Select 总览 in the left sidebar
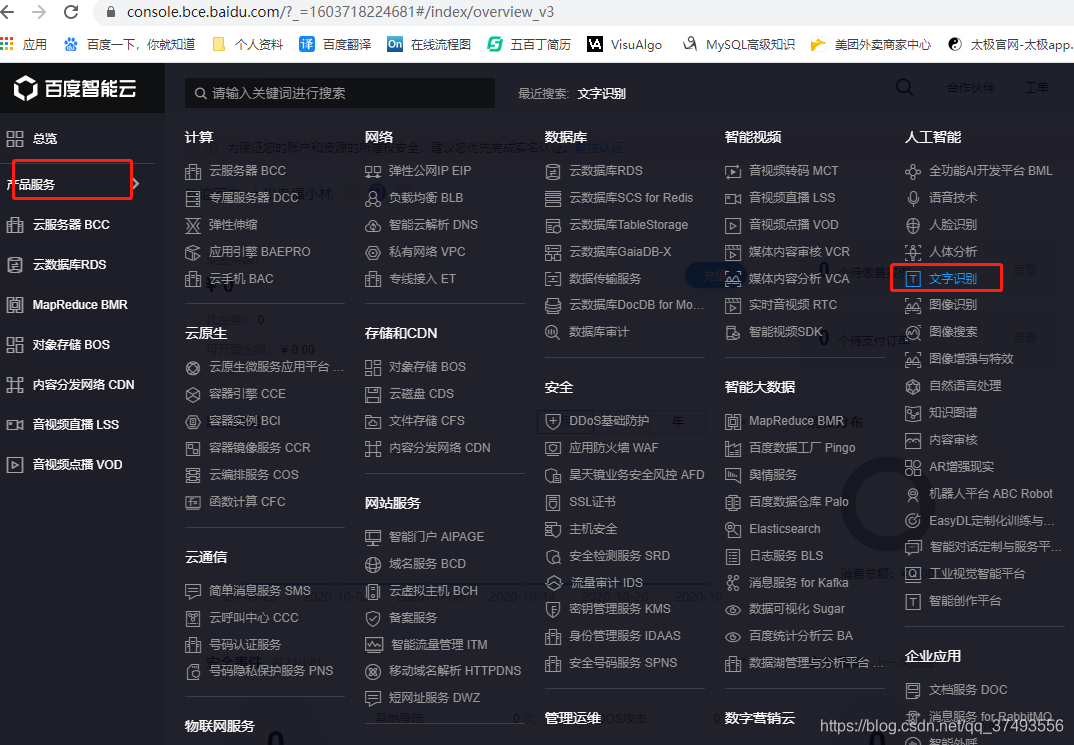 point(45,139)
